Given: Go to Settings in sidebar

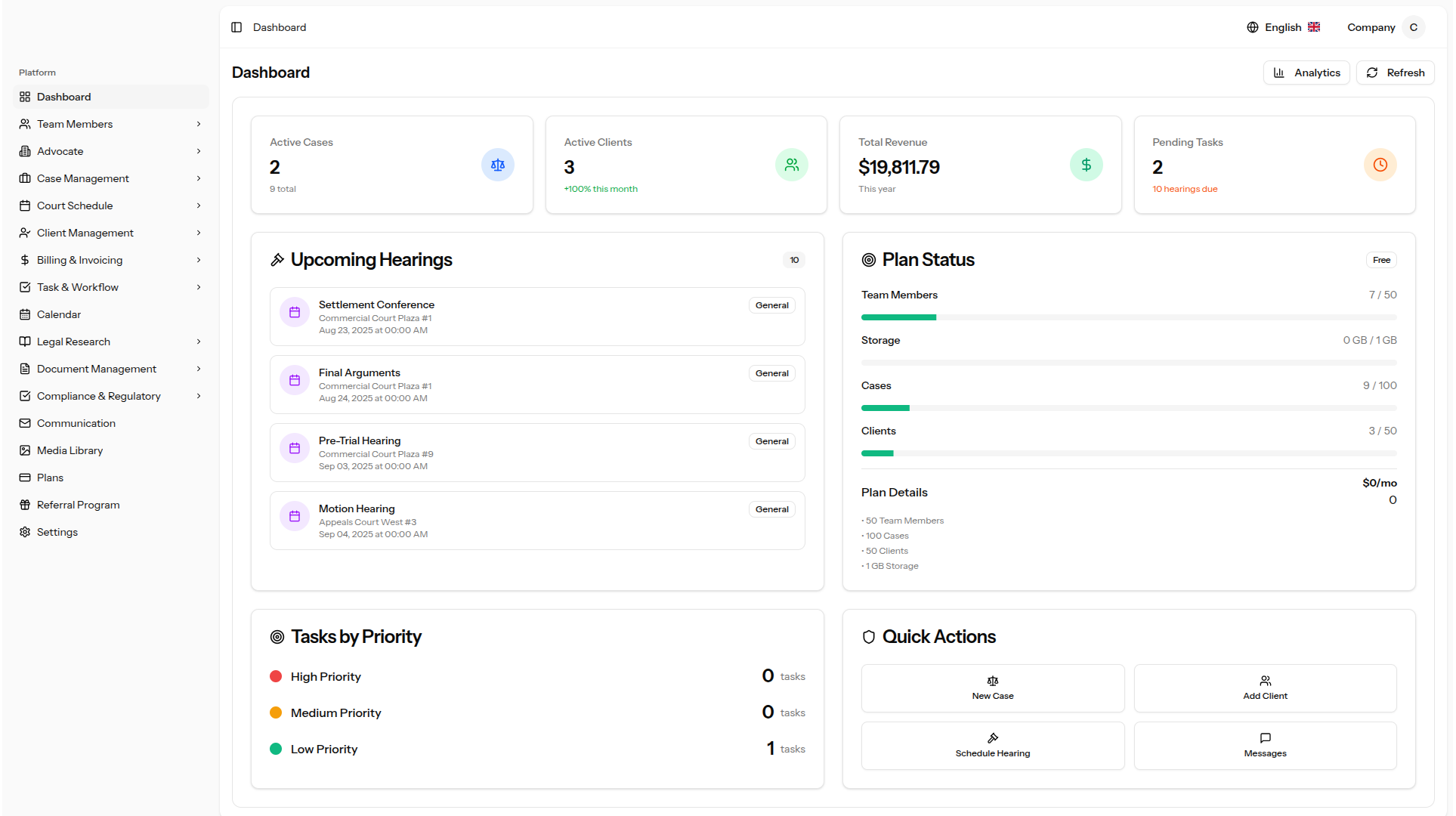Looking at the screenshot, I should pyautogui.click(x=57, y=532).
